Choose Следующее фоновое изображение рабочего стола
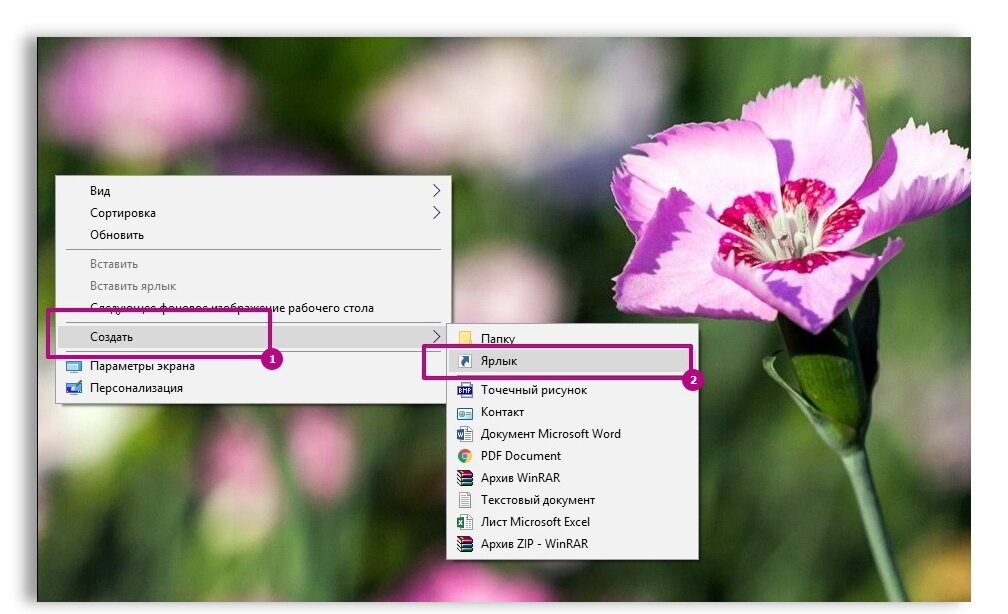This screenshot has width=1008, height=614. pos(253,308)
